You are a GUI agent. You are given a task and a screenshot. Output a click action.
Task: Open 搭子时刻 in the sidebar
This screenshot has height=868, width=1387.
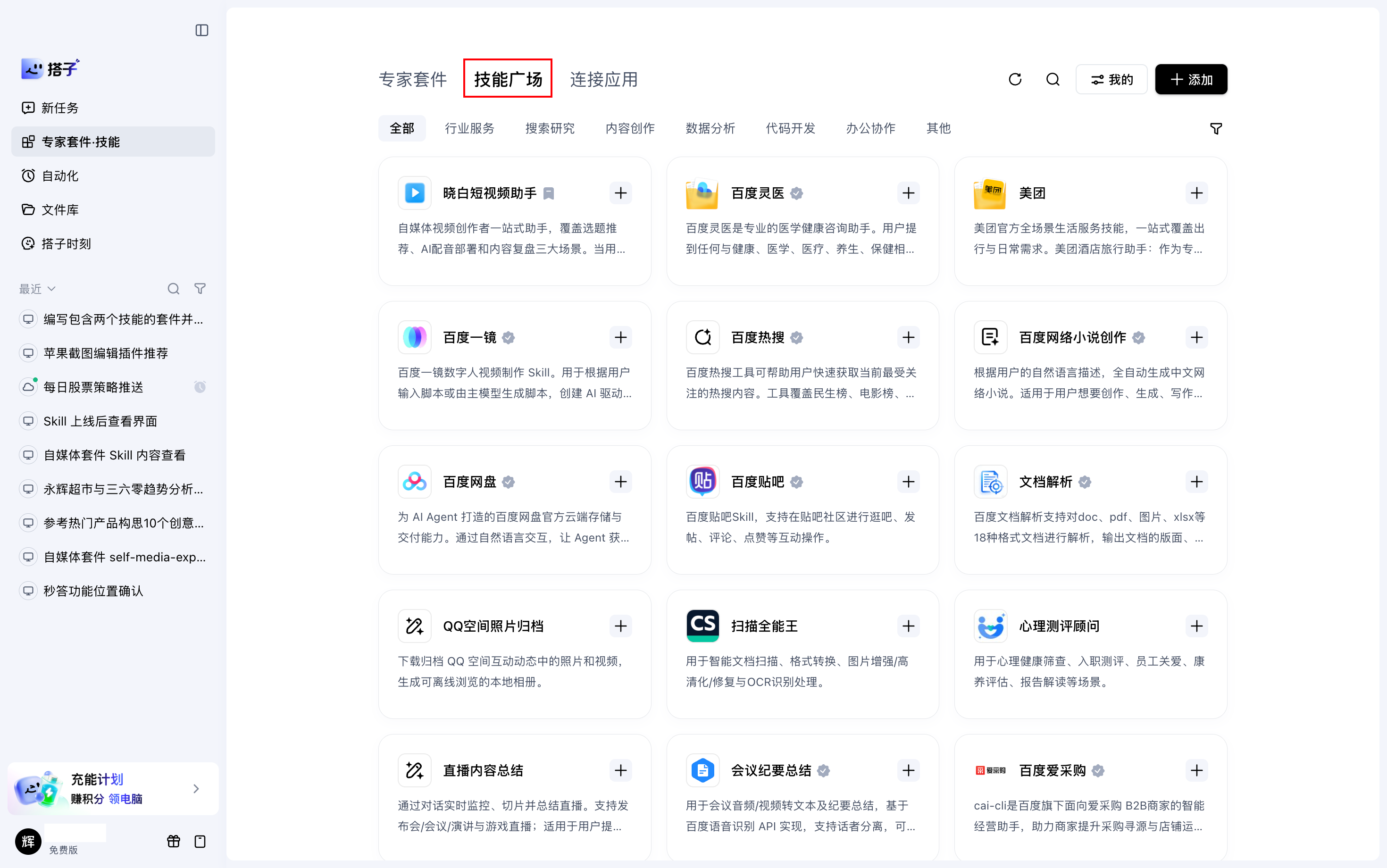click(x=113, y=243)
